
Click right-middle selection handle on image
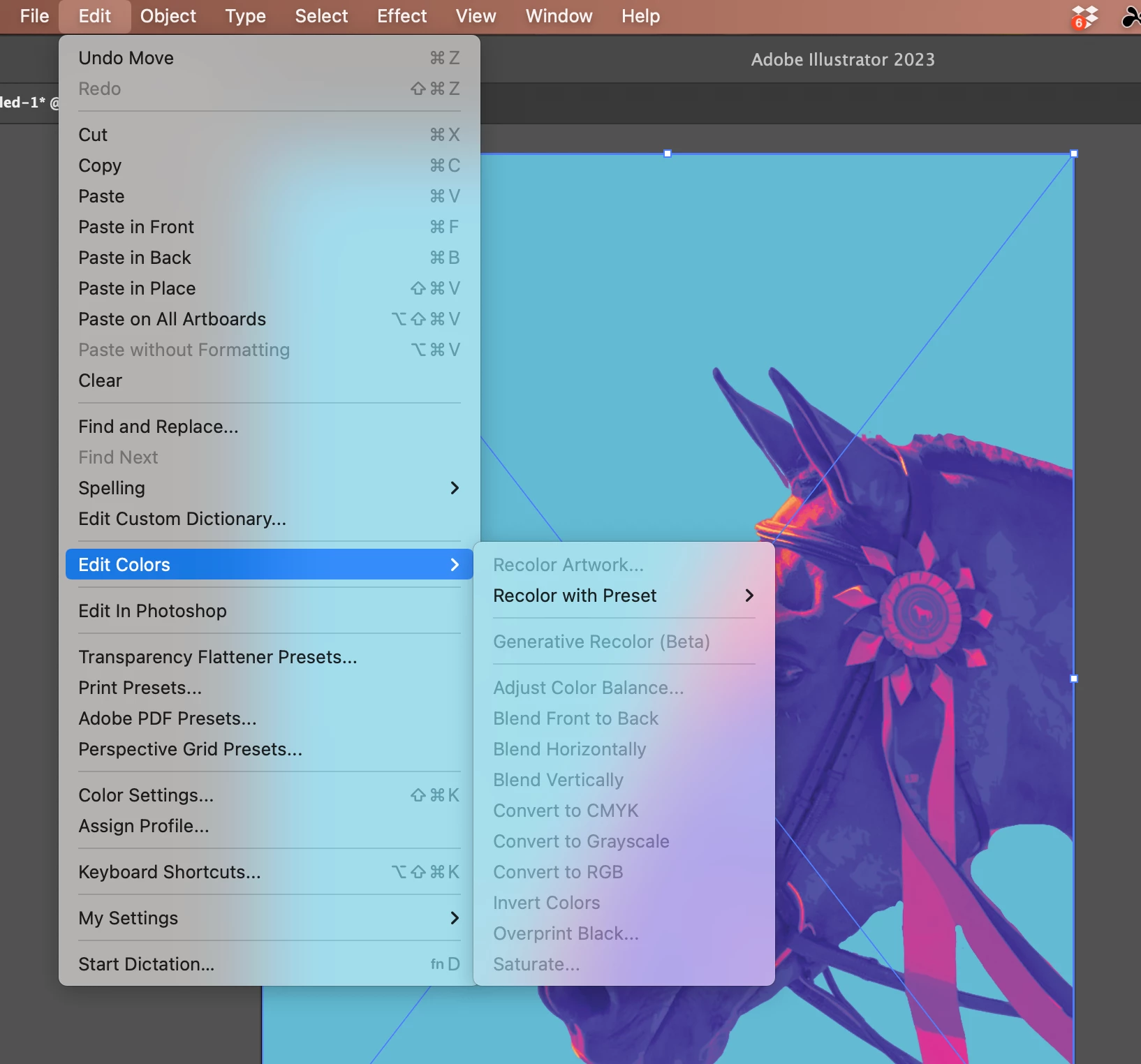(x=1074, y=679)
